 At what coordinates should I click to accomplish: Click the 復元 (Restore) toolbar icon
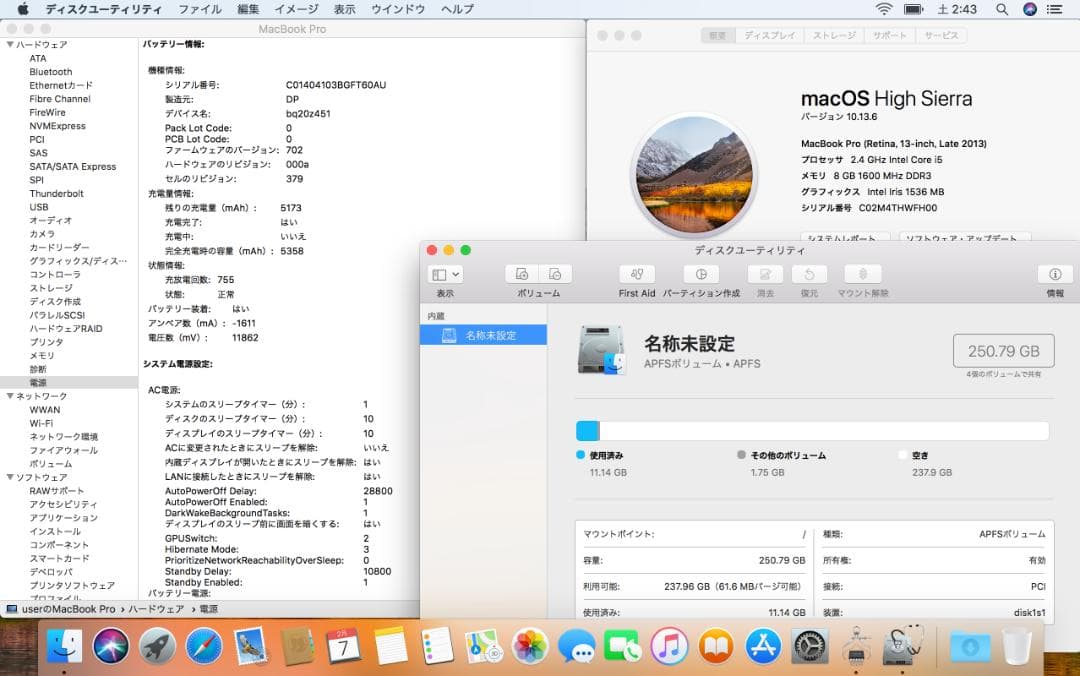[809, 274]
